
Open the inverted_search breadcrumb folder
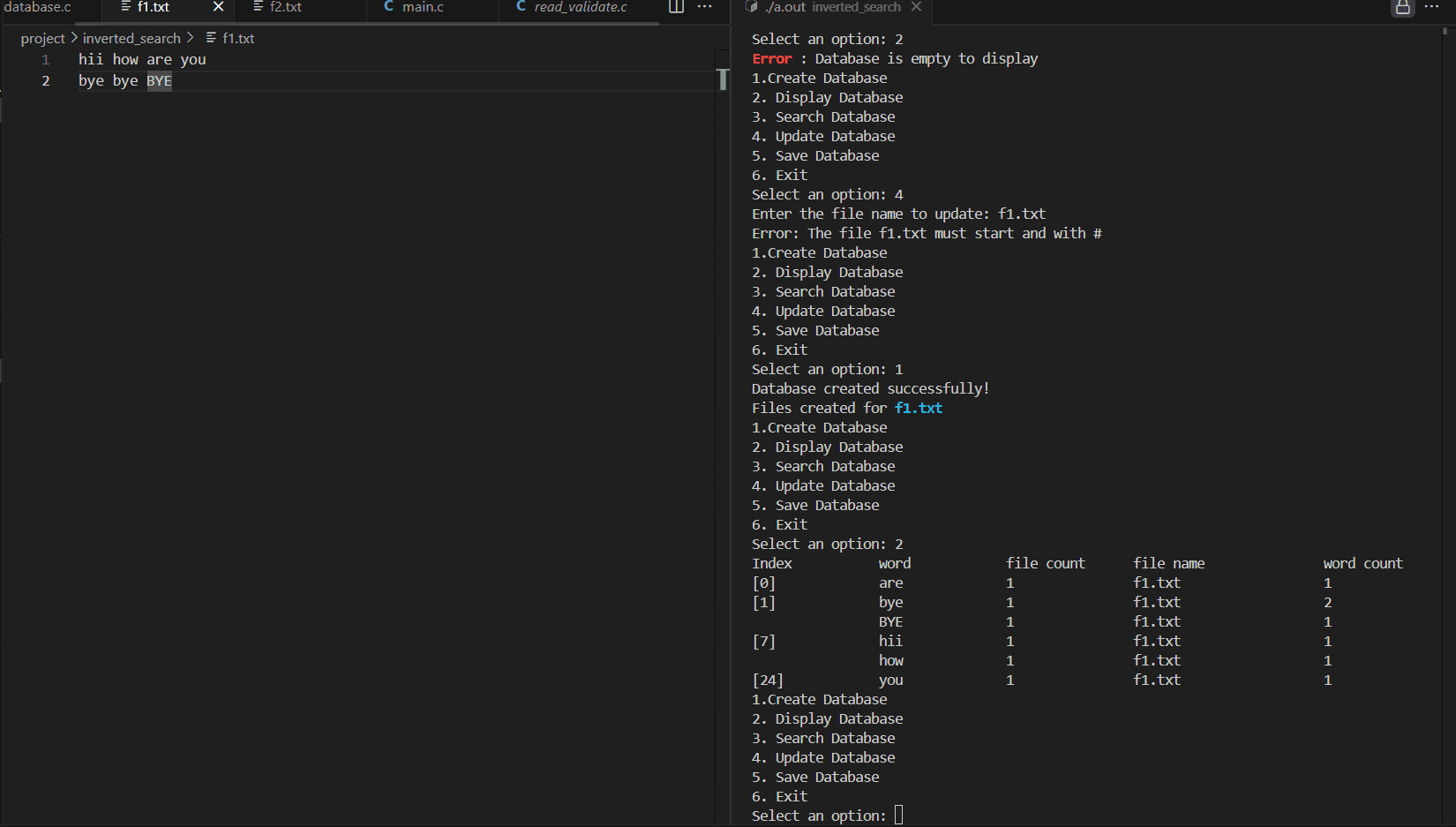[x=131, y=38]
